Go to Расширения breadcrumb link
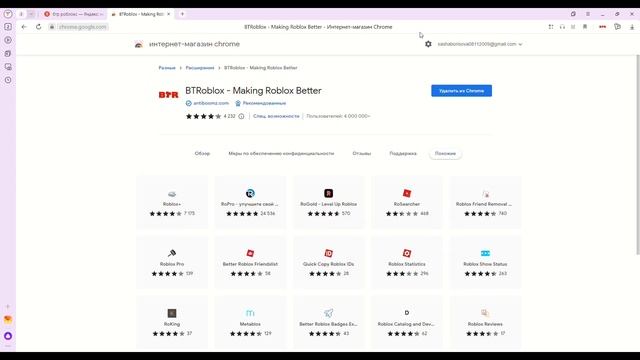Viewport: 640px width, 360px height. click(x=200, y=68)
